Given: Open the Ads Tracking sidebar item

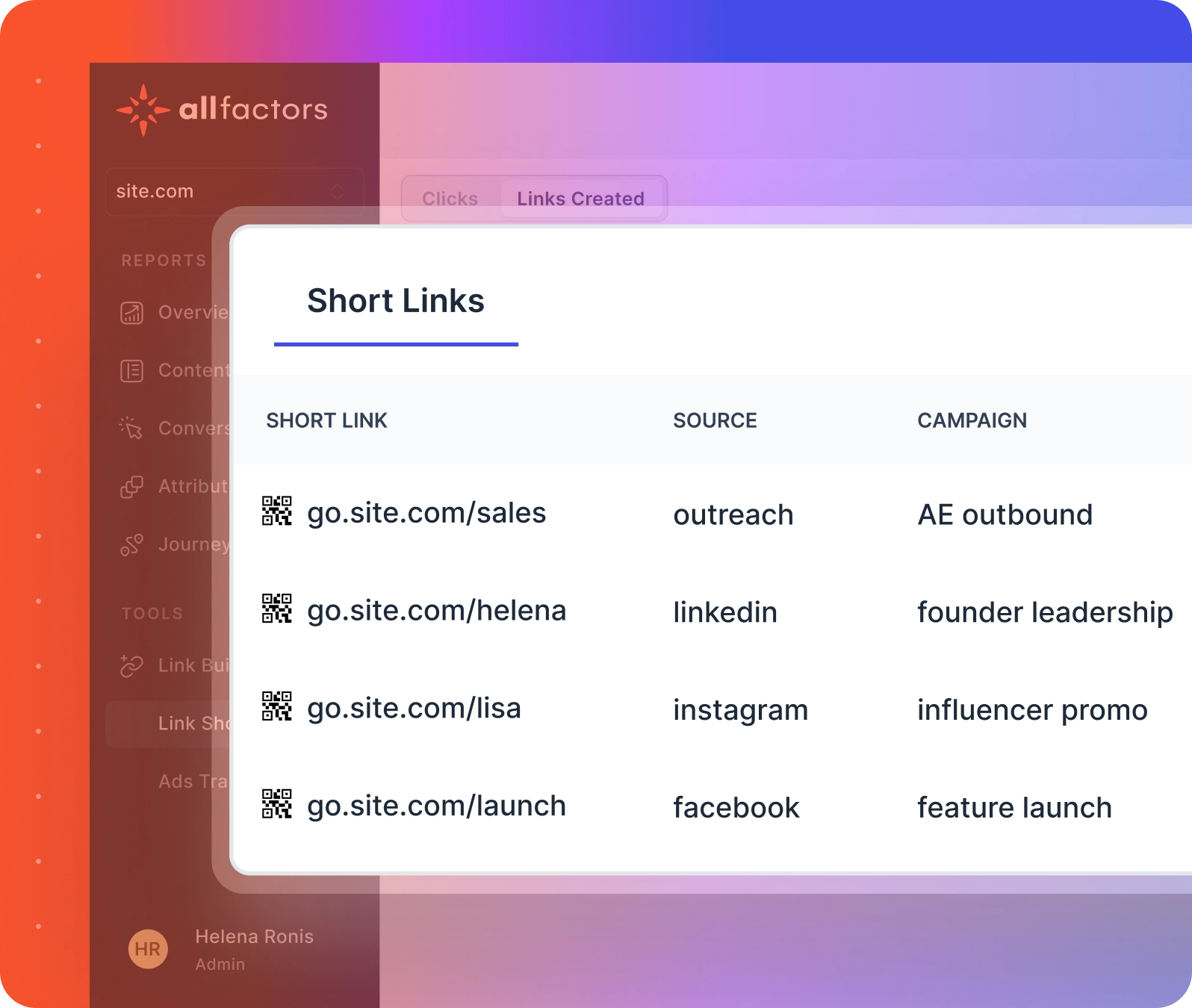Looking at the screenshot, I should [191, 781].
